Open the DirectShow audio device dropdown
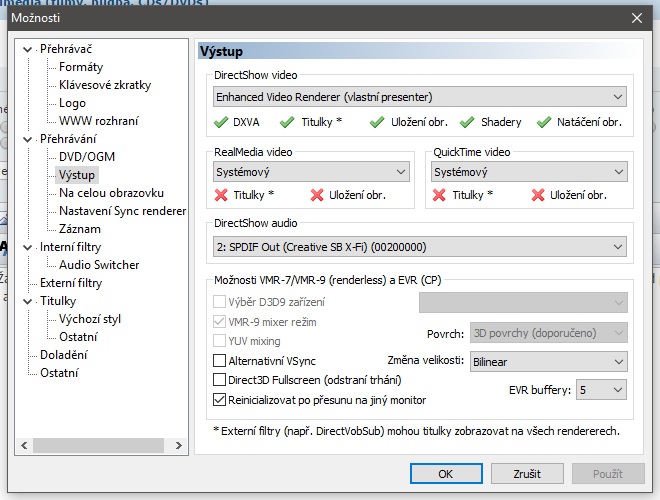 (420, 247)
